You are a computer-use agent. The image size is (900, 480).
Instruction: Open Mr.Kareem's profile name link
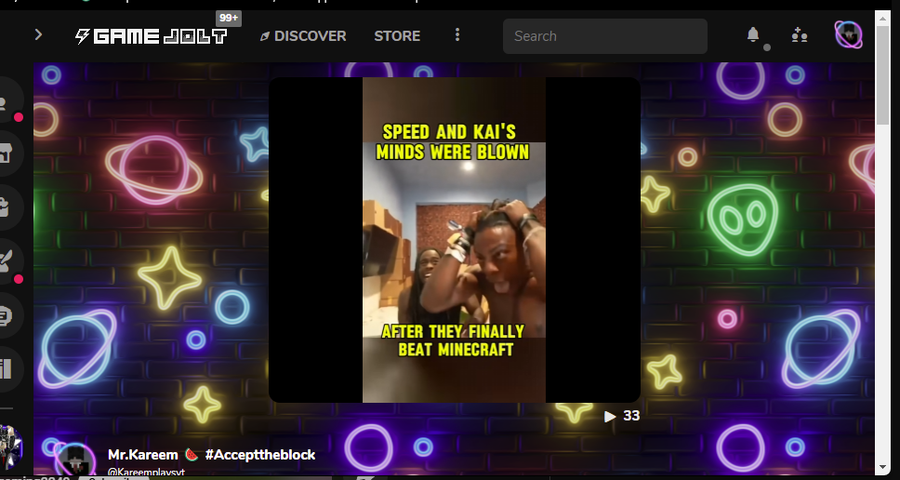[x=143, y=455]
